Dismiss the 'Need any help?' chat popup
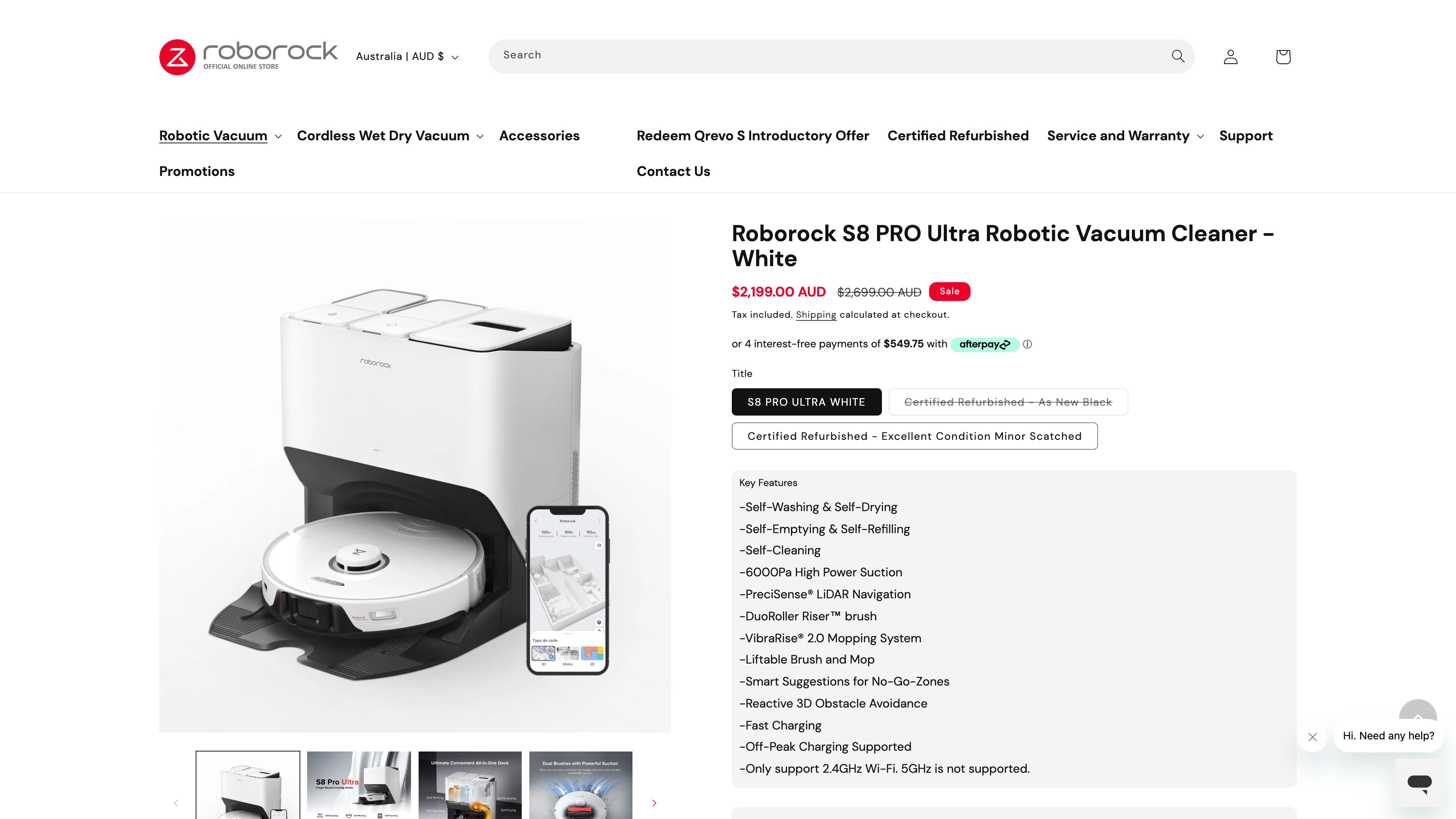Viewport: 1456px width, 819px height. pyautogui.click(x=1312, y=737)
